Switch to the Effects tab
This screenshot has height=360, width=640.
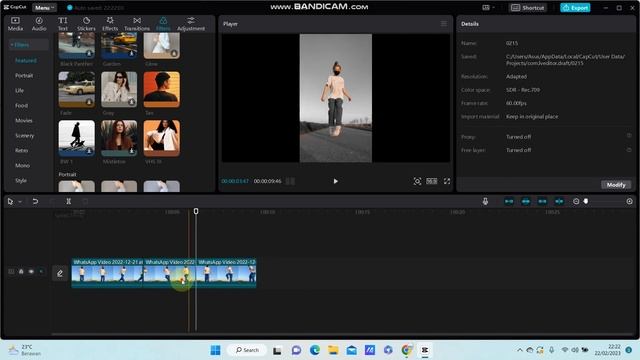pyautogui.click(x=110, y=24)
